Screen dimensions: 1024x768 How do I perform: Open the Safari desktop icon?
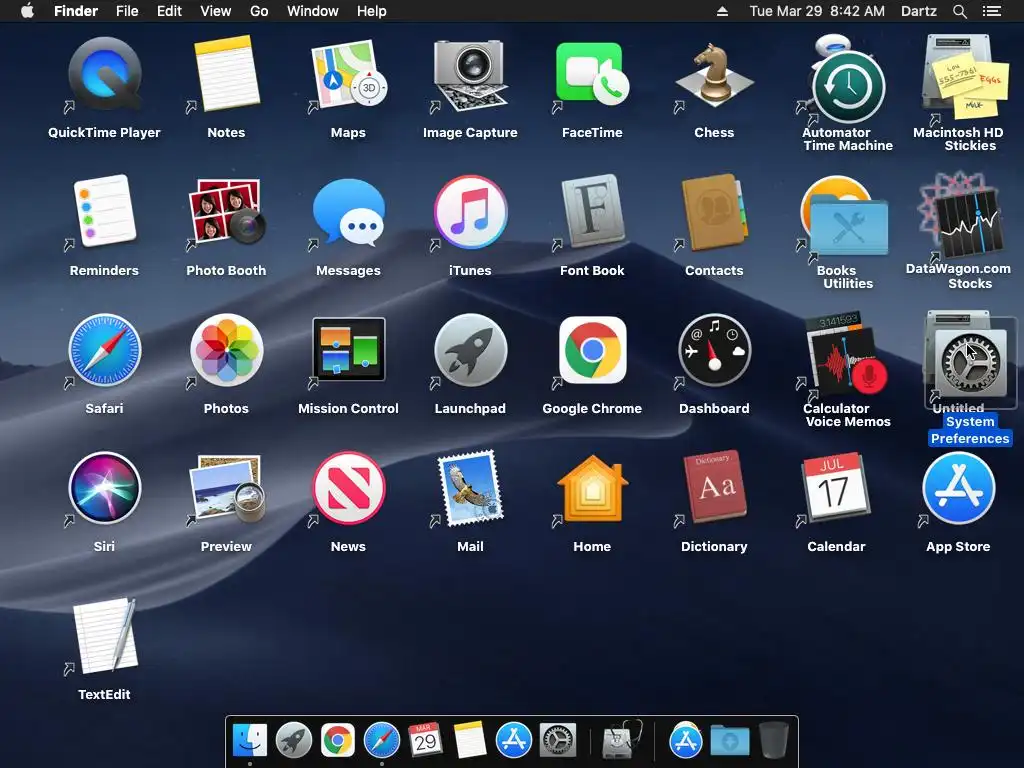point(104,349)
